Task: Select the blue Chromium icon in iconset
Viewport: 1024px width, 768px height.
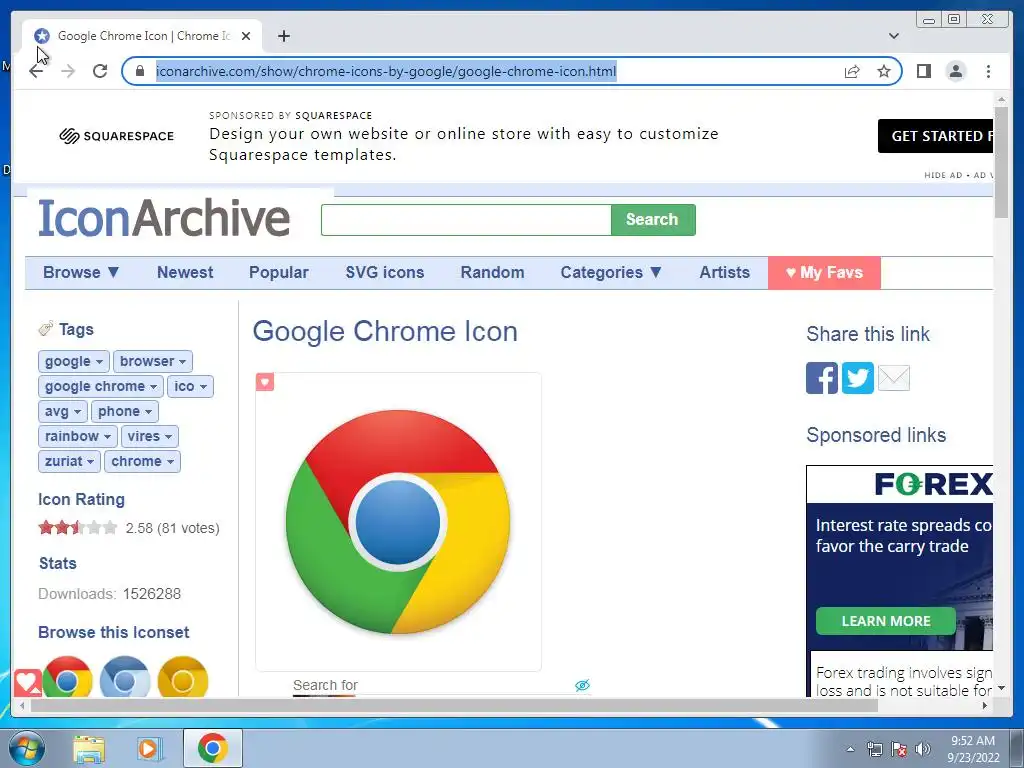Action: (125, 677)
